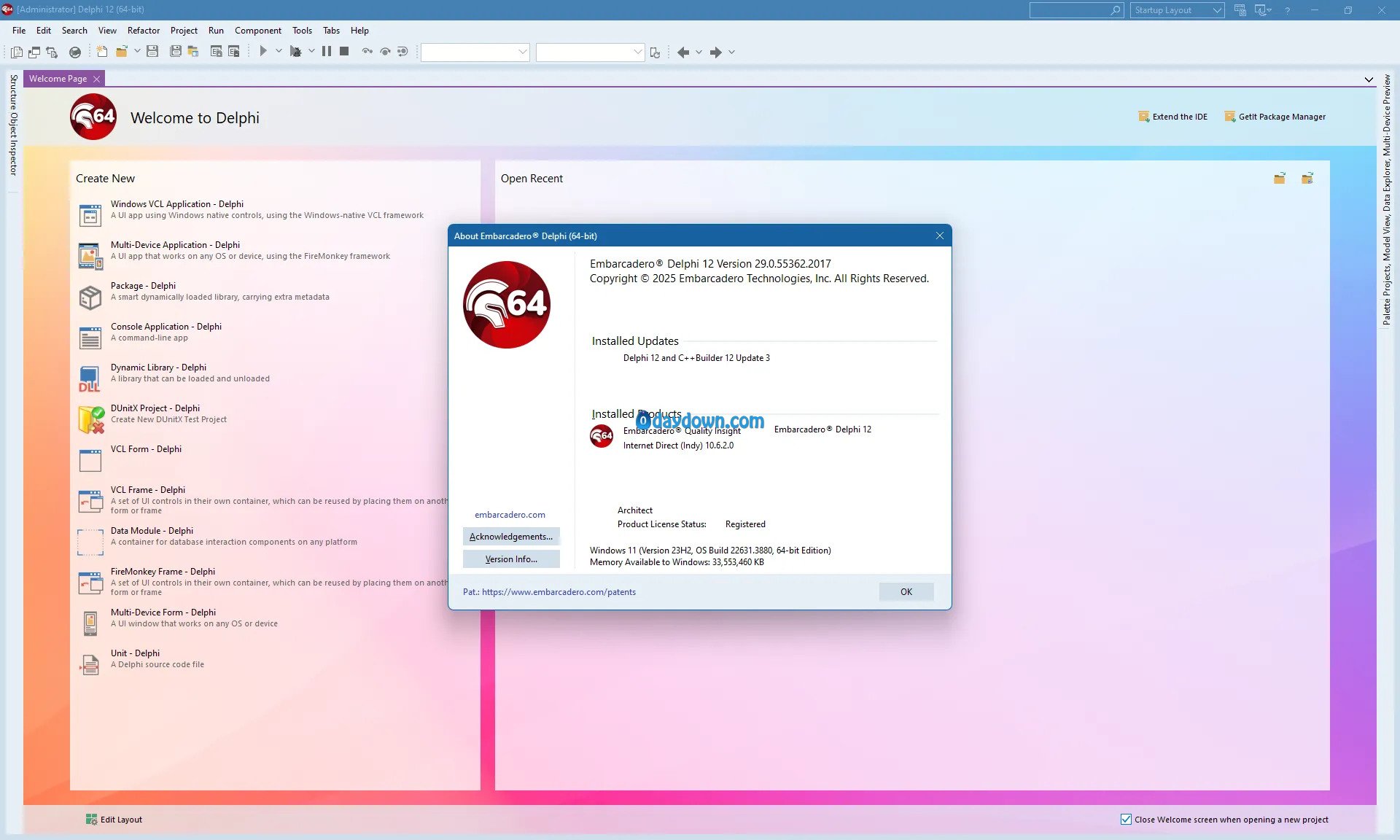
Task: Open the embarcadero.com/patents link
Action: (559, 592)
